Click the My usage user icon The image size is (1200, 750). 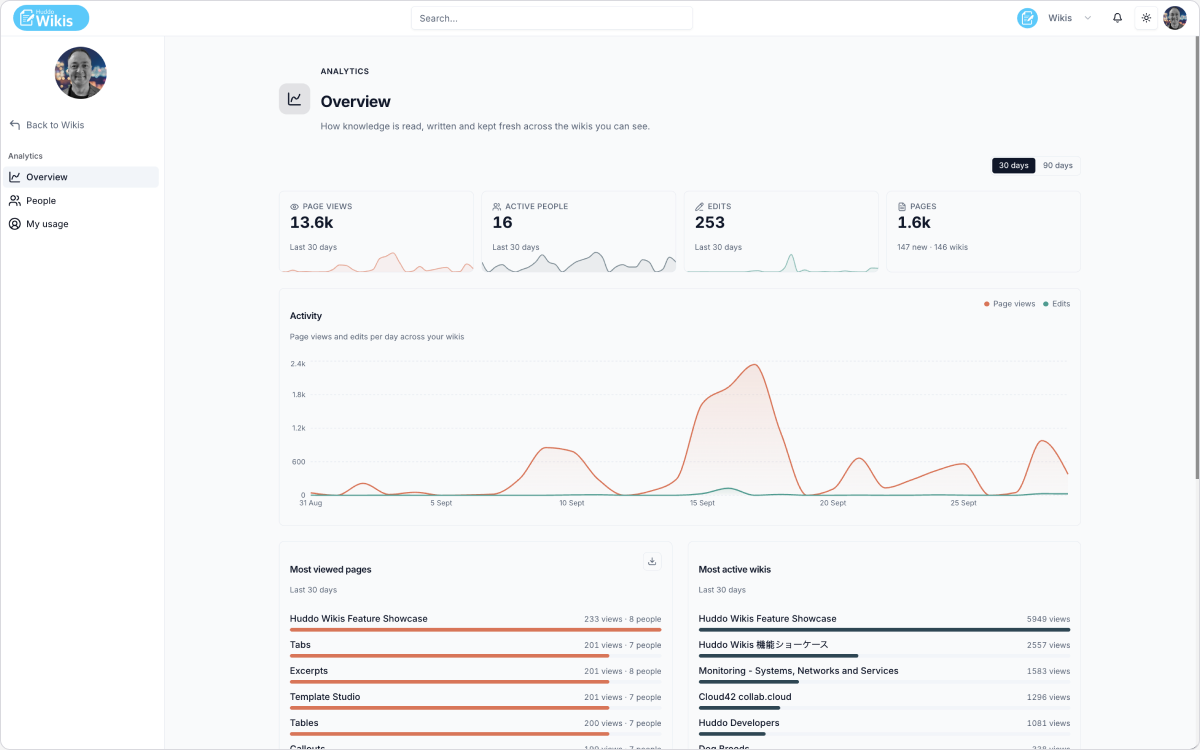(x=15, y=224)
